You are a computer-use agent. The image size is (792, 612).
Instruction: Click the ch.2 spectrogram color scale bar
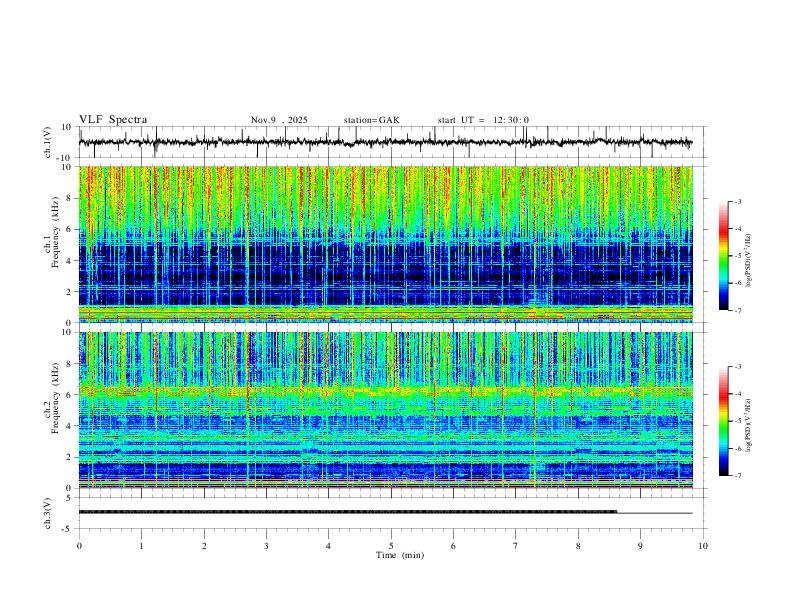pos(723,421)
